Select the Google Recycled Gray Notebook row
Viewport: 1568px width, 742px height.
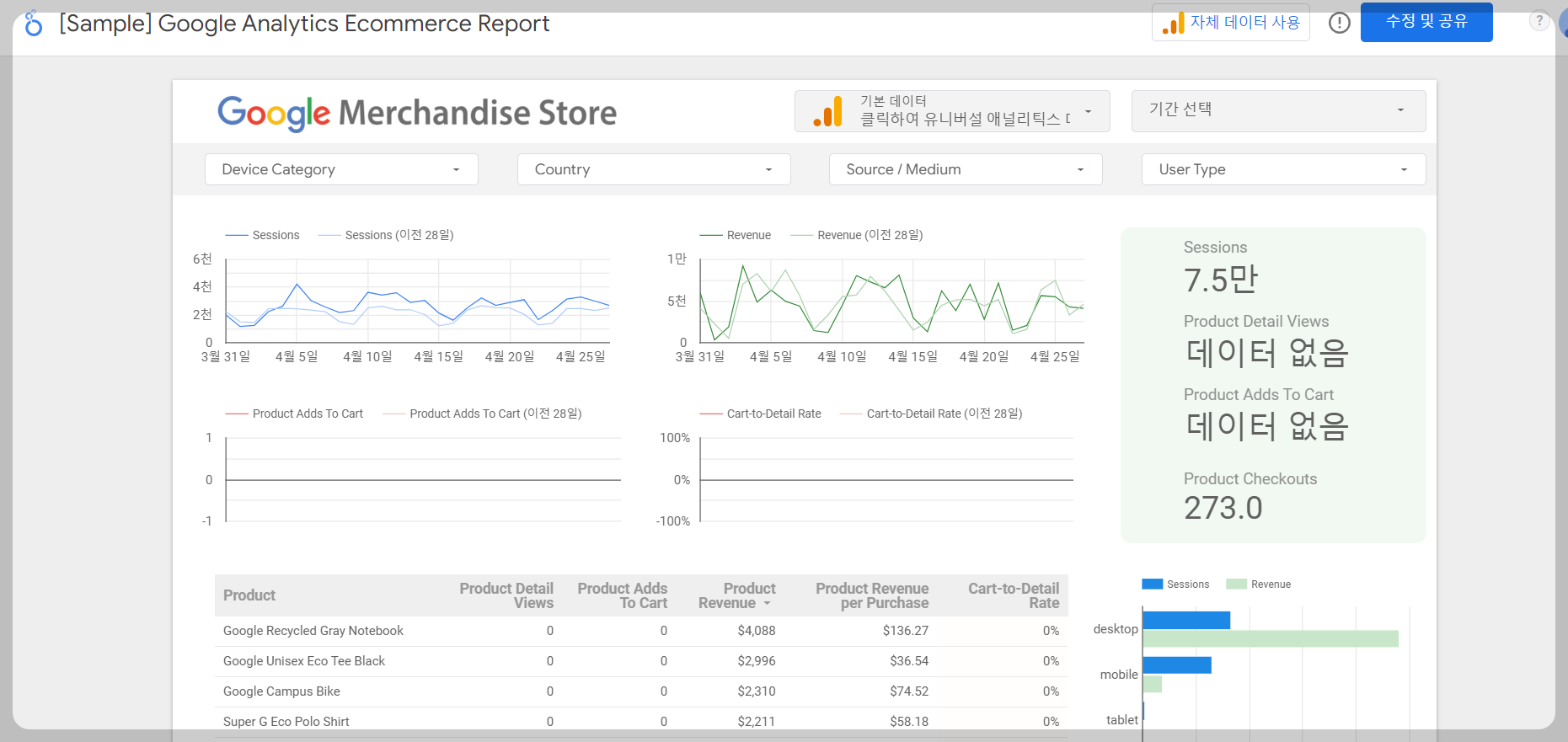coord(641,631)
